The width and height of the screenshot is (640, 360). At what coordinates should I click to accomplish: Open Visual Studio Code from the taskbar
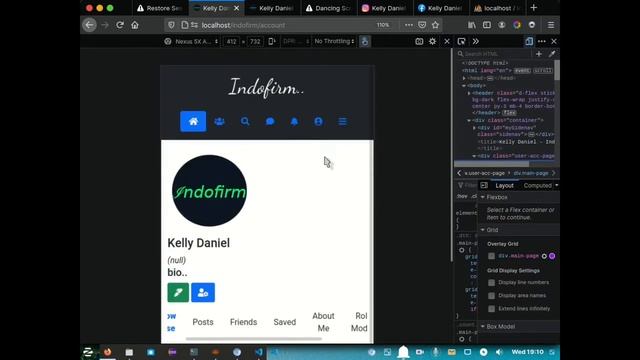click(259, 352)
